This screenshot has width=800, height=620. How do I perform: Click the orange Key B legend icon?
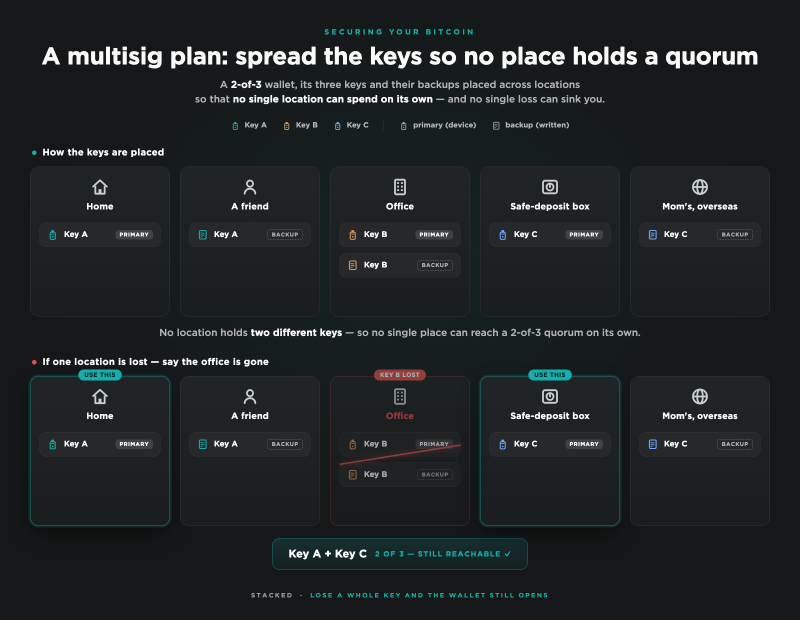[287, 126]
